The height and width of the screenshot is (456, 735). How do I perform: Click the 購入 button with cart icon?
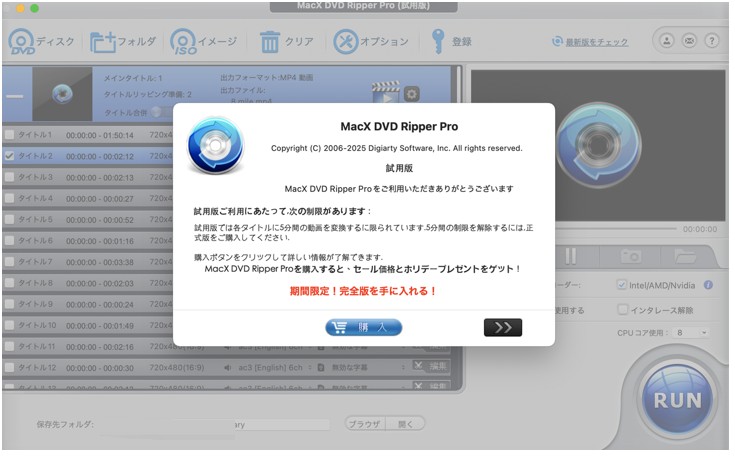pyautogui.click(x=364, y=327)
